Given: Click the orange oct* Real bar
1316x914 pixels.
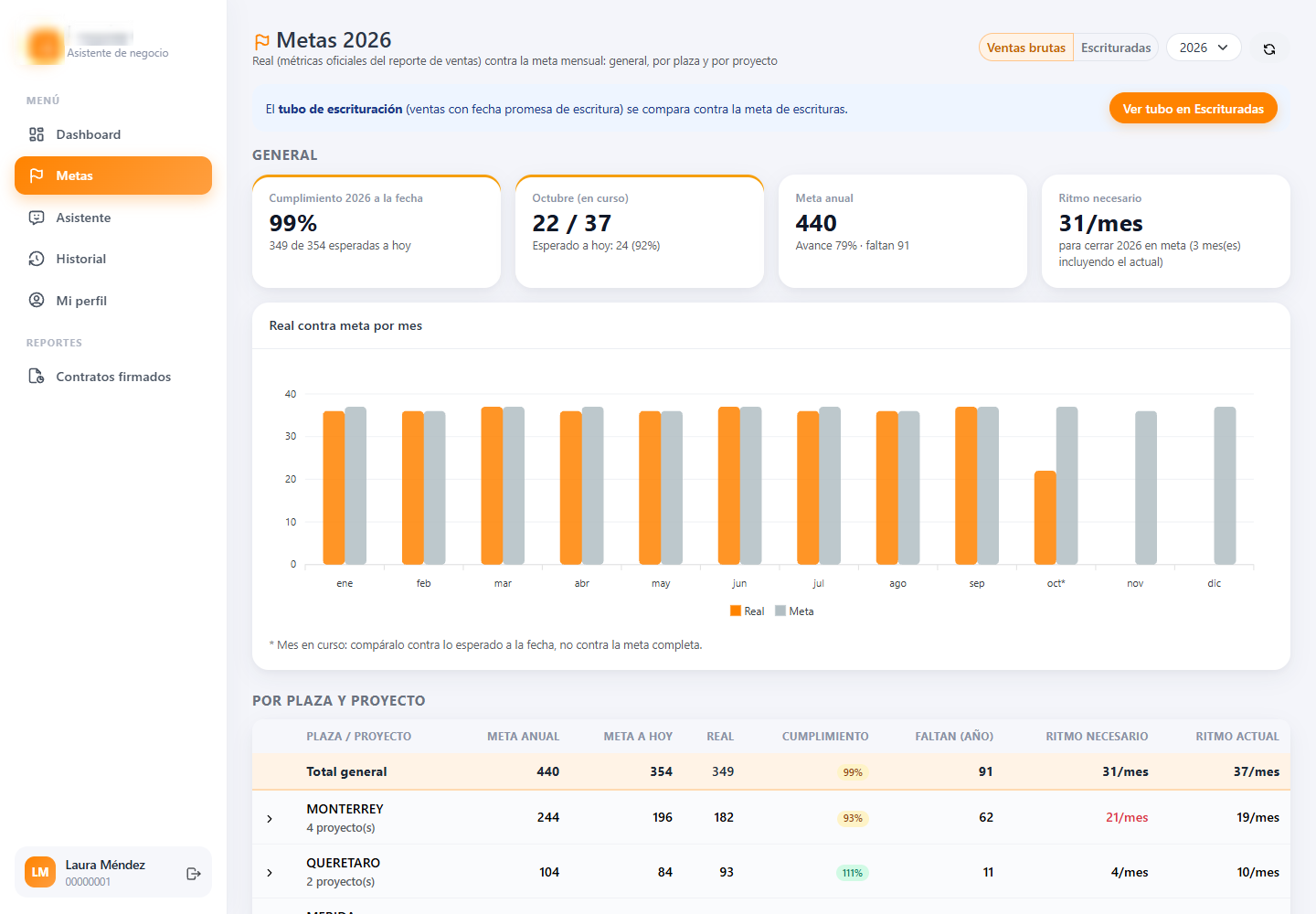Looking at the screenshot, I should (x=1045, y=517).
